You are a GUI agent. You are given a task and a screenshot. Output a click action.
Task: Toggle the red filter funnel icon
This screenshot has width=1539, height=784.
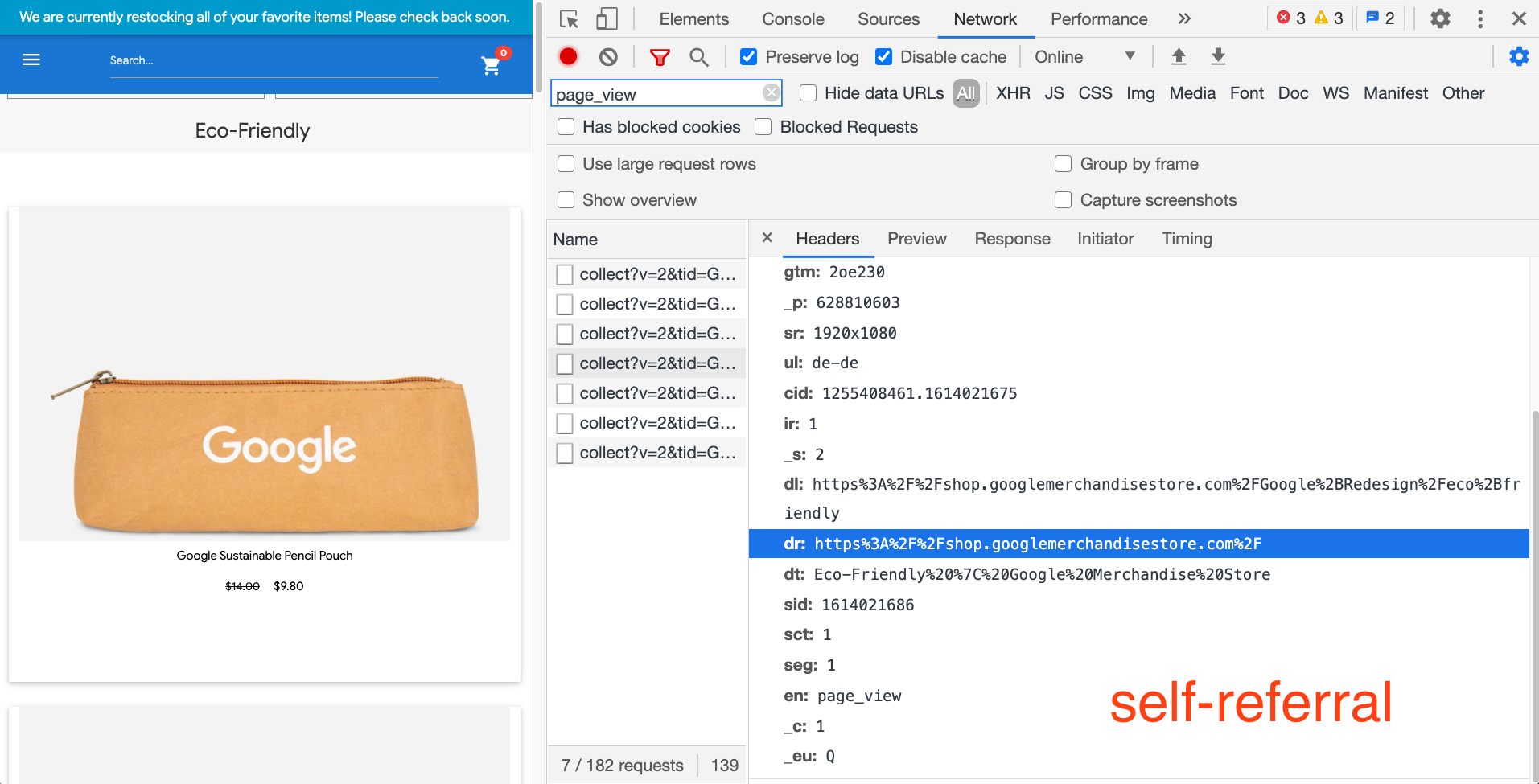pyautogui.click(x=660, y=56)
